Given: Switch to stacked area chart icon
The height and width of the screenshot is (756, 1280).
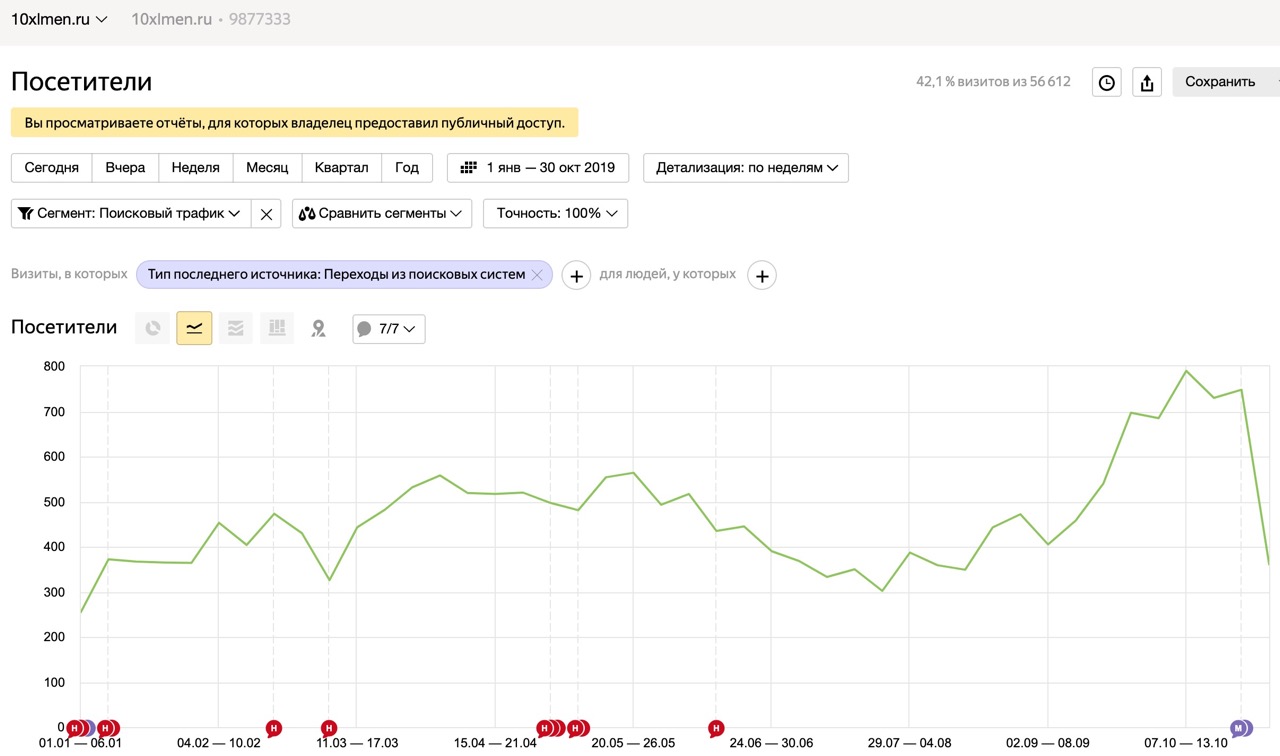Looking at the screenshot, I should (235, 328).
